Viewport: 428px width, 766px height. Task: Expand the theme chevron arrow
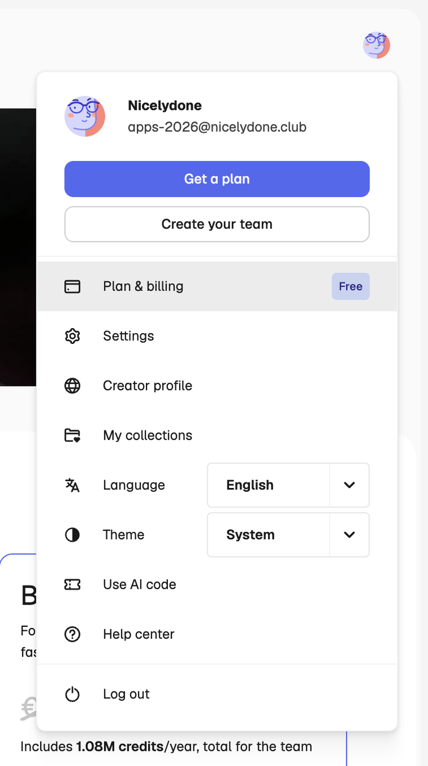349,535
